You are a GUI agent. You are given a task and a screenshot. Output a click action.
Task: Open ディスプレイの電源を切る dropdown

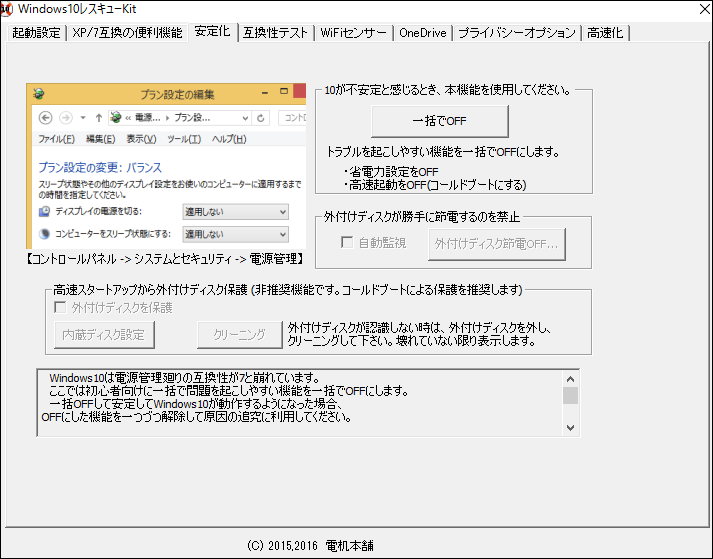[x=236, y=212]
